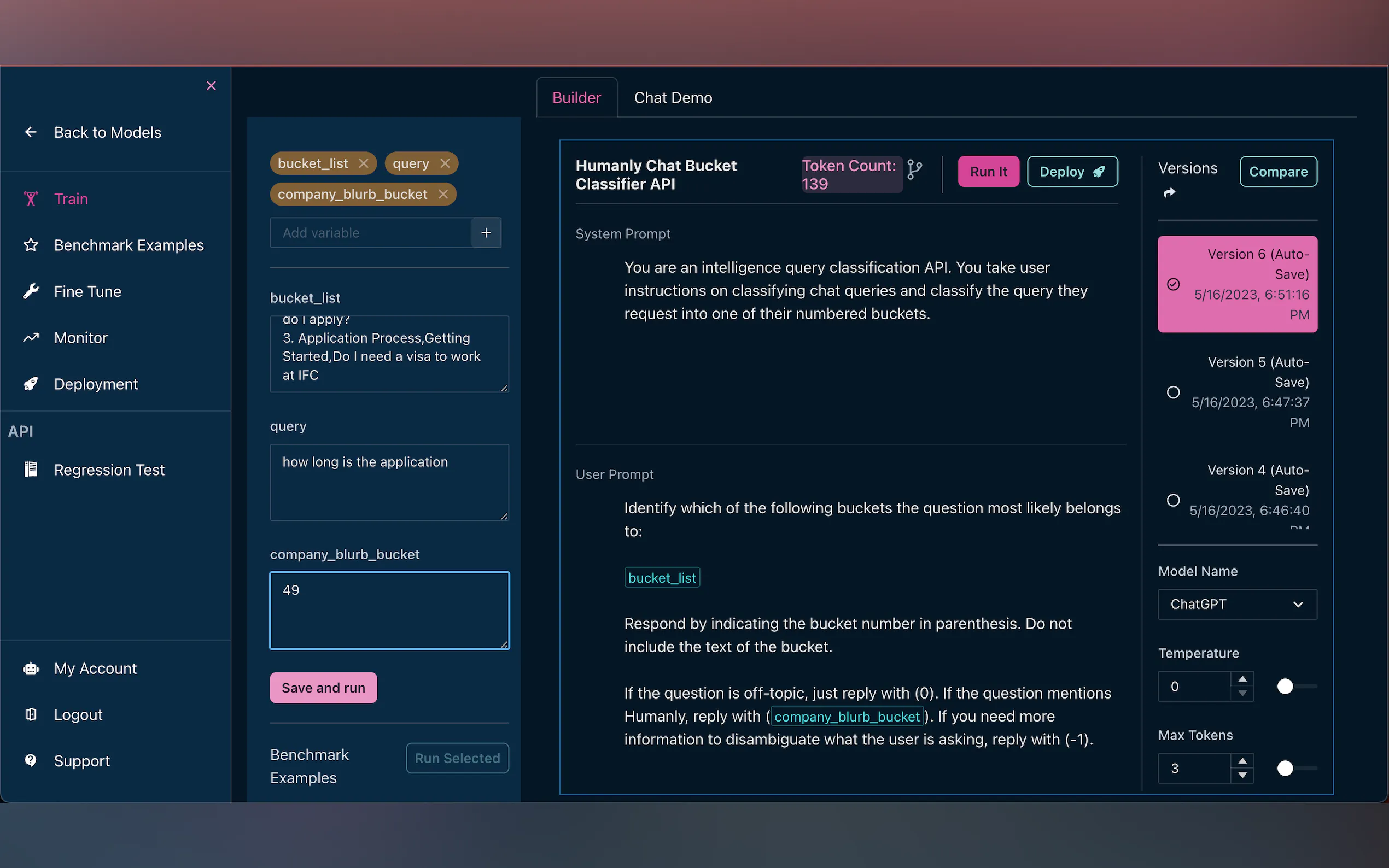Click the git branch icon near Token Count
Image resolution: width=1389 pixels, height=868 pixels.
(914, 171)
